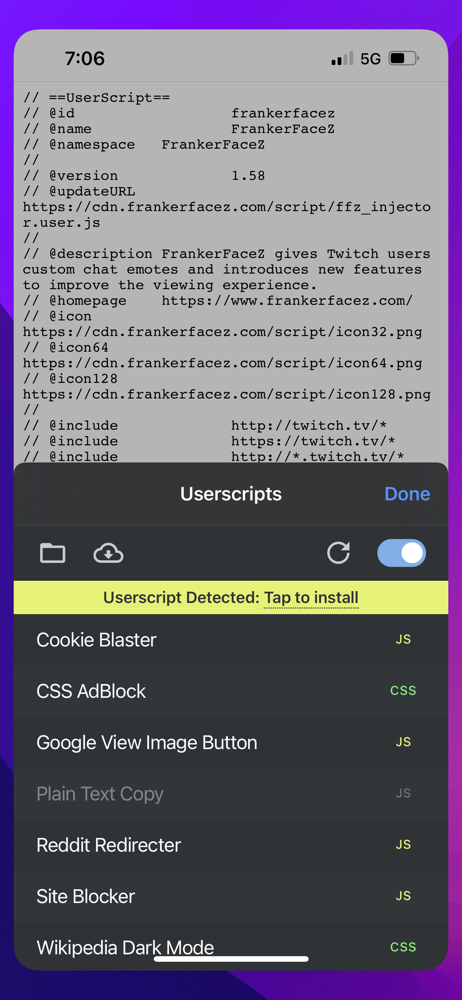462x1000 pixels.
Task: Tap the cloud download updates icon
Action: tap(108, 553)
